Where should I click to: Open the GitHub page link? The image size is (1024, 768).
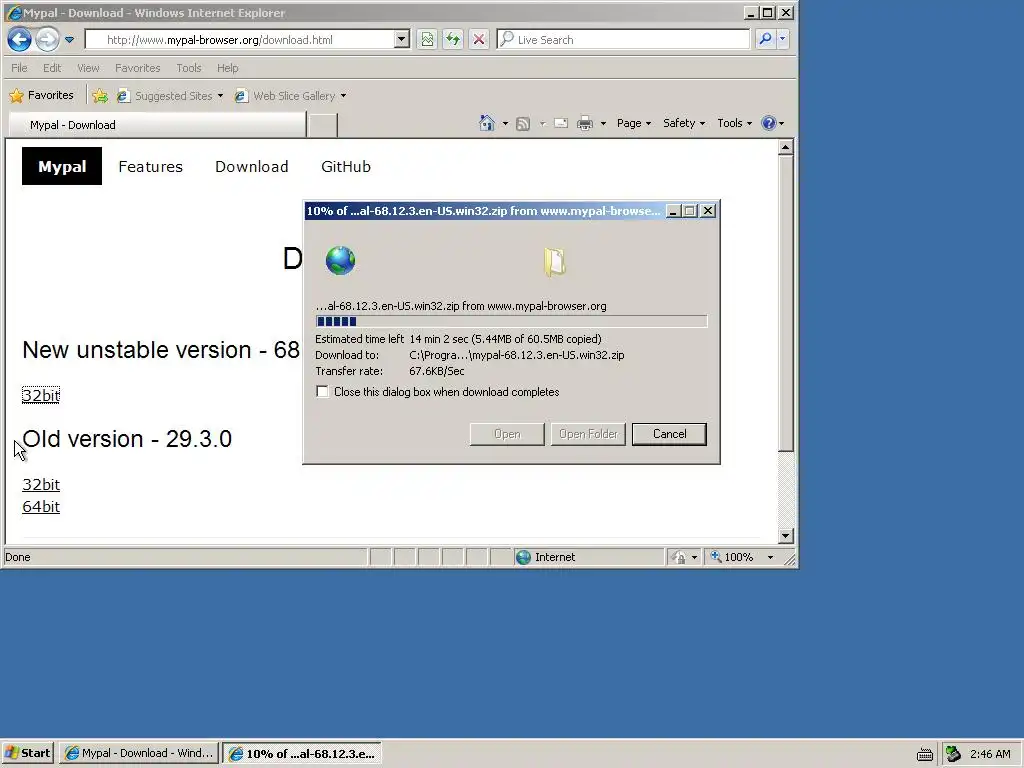coord(345,167)
